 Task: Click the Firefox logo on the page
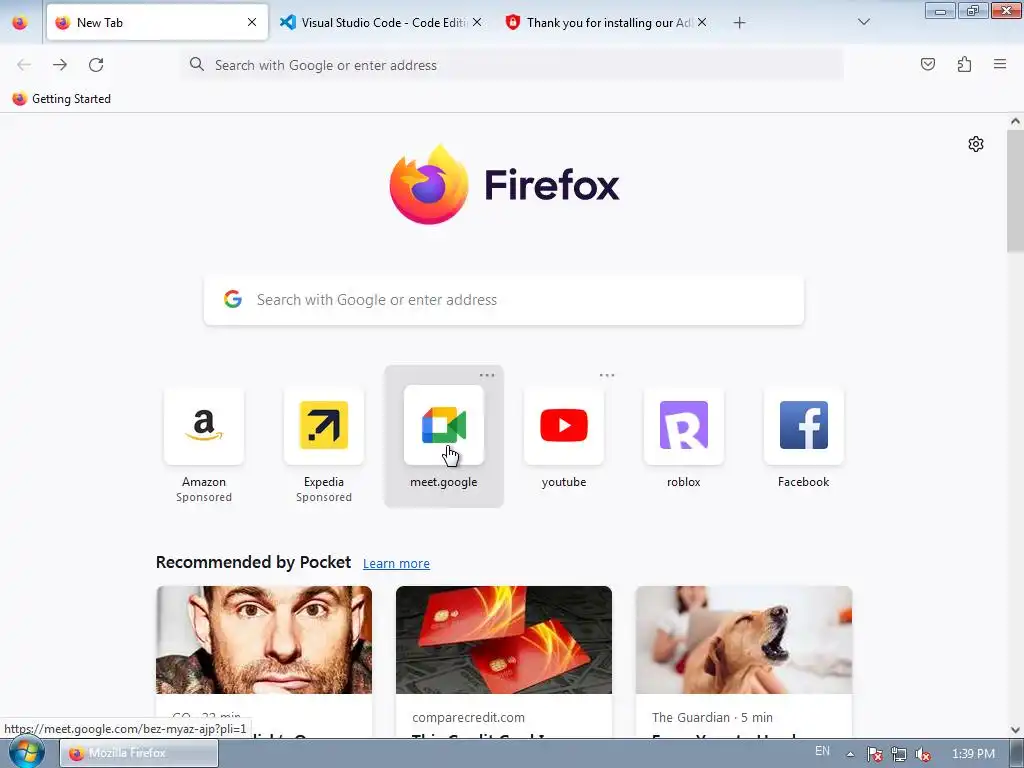click(504, 185)
